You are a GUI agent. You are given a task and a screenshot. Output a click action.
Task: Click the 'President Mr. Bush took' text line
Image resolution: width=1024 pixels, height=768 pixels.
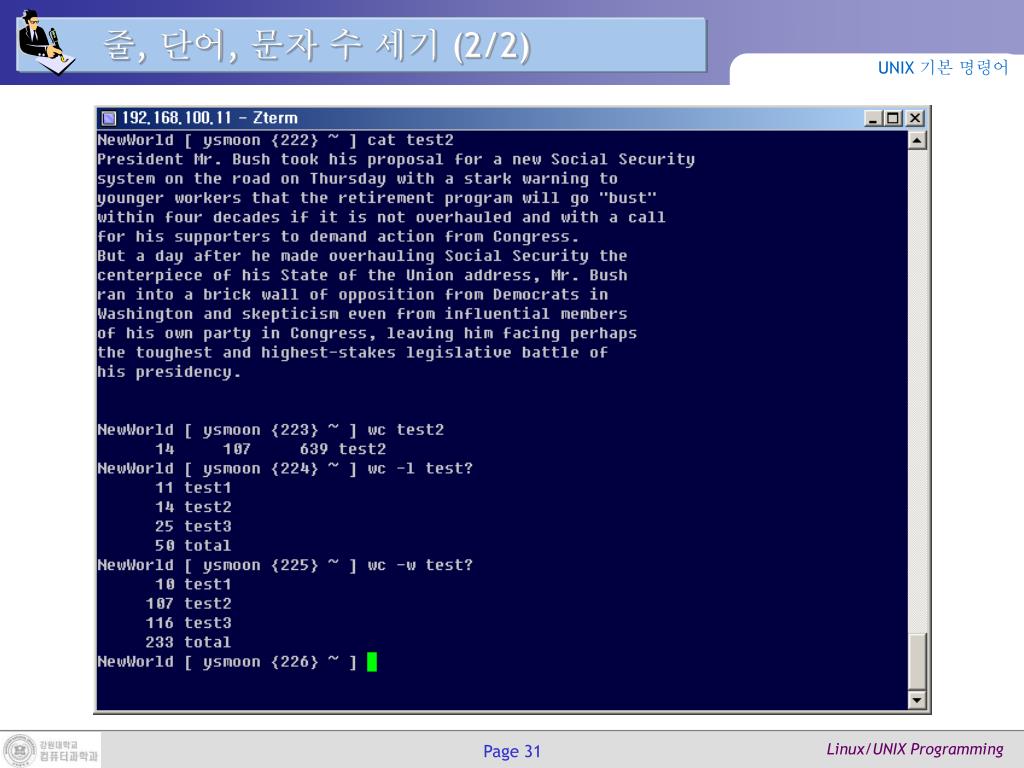point(396,159)
